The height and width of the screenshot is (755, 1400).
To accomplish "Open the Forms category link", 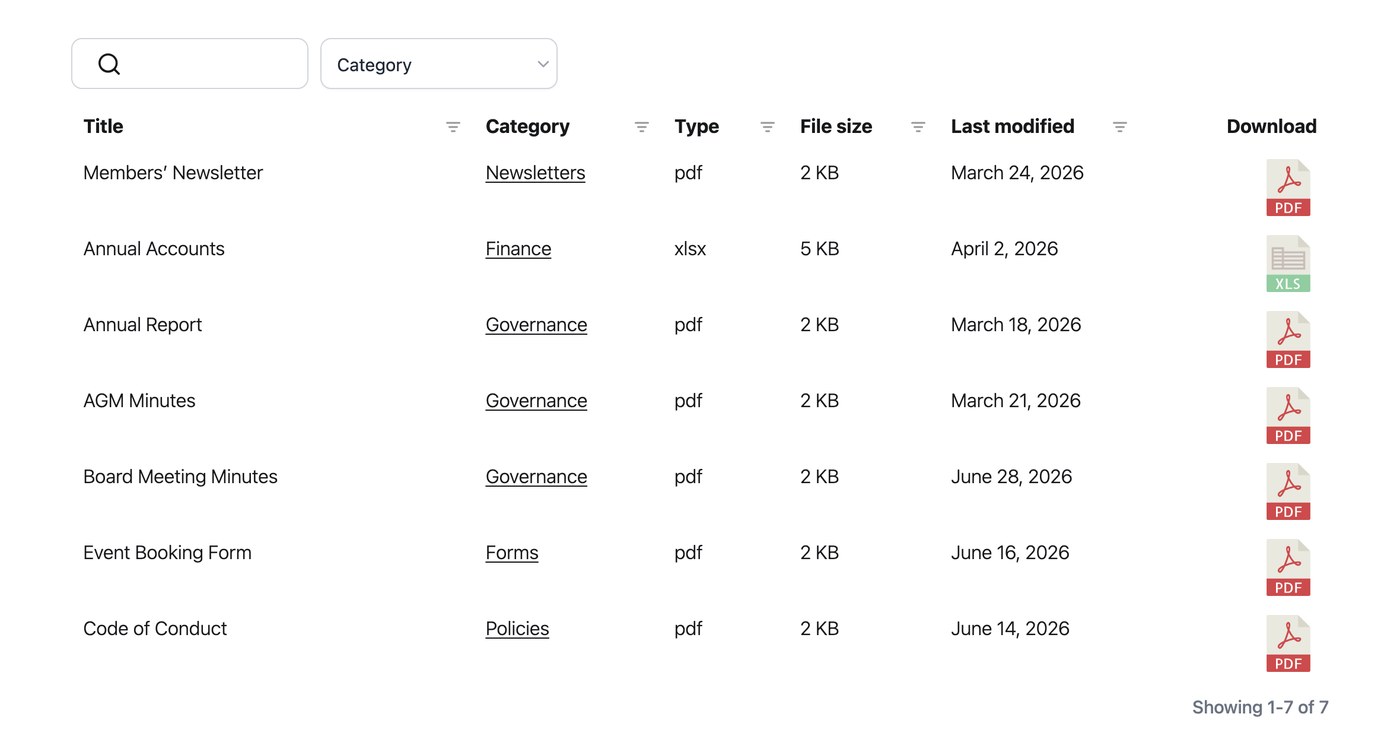I will (x=512, y=553).
